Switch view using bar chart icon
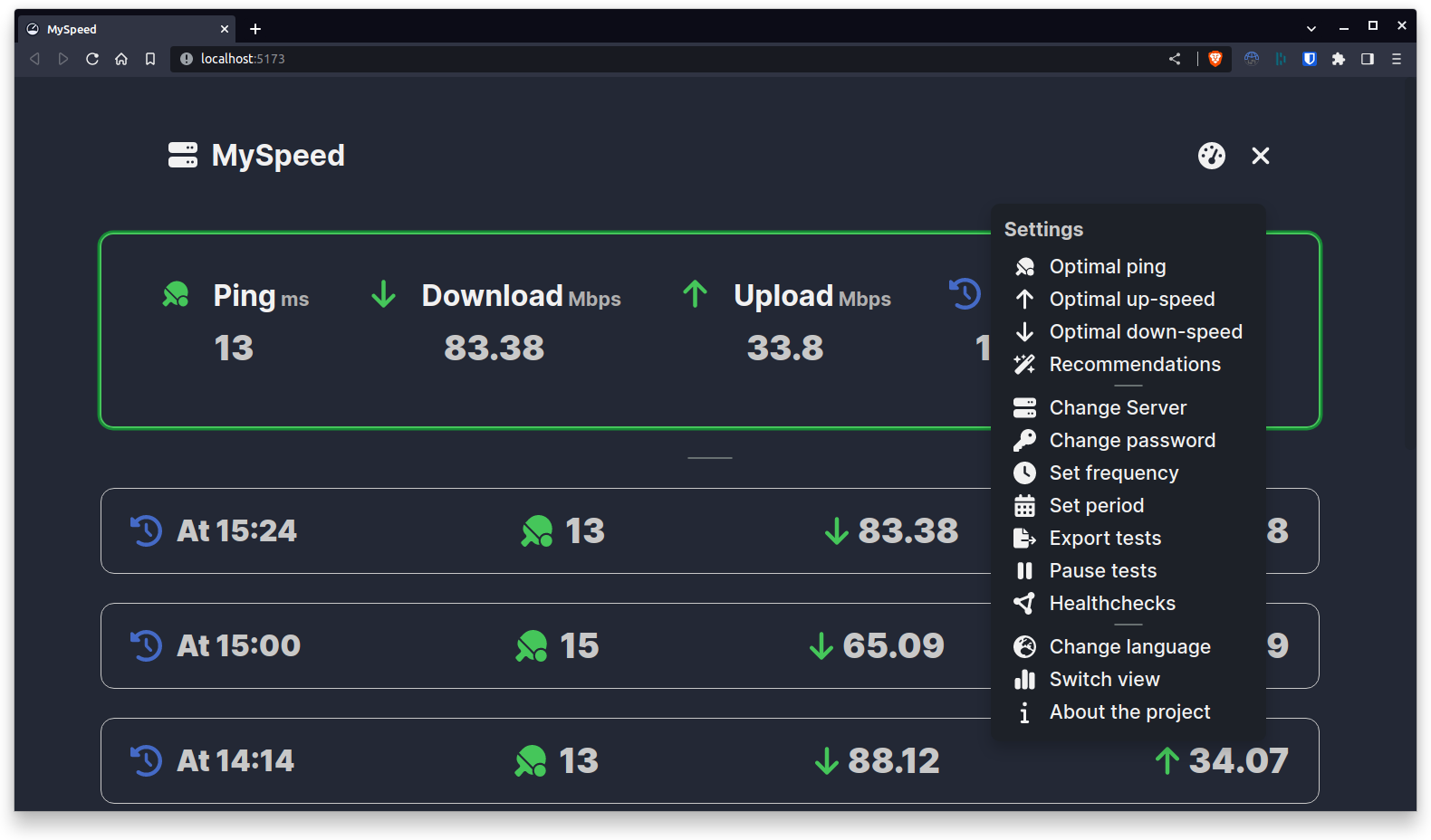The height and width of the screenshot is (840, 1431). pos(1024,680)
